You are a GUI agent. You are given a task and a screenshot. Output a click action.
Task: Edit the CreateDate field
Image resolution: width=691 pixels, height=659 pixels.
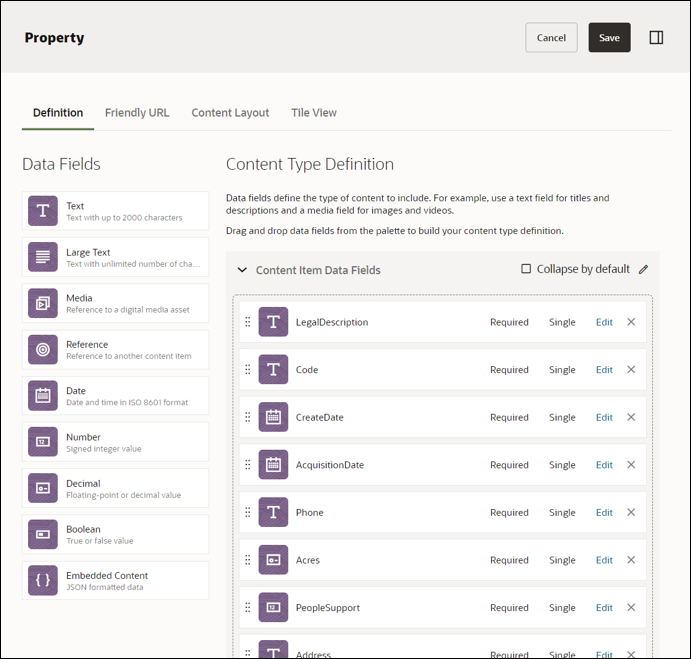(604, 417)
